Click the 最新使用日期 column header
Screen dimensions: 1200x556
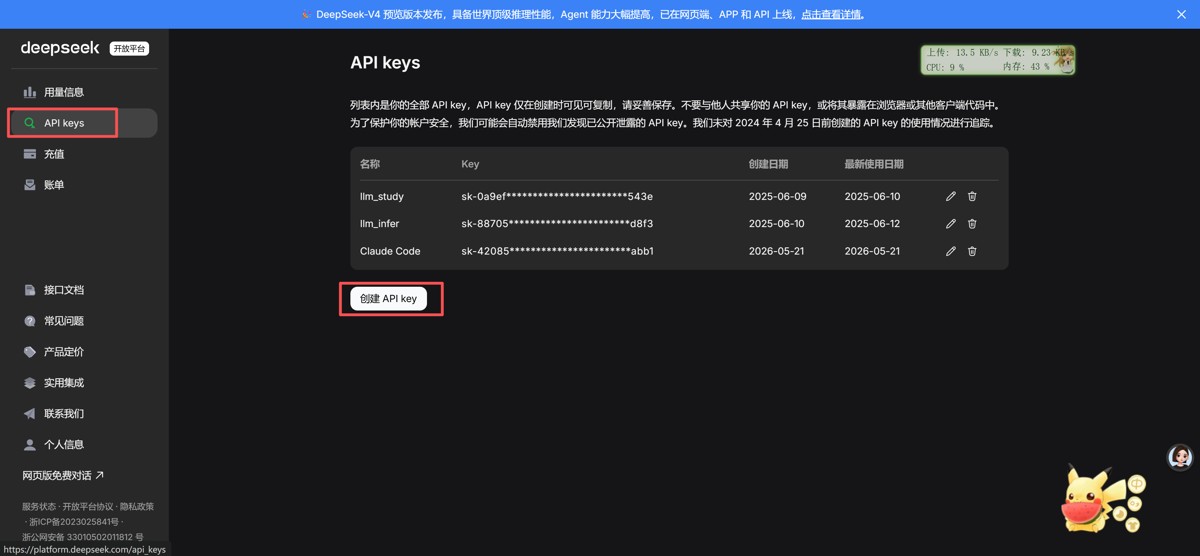click(874, 164)
